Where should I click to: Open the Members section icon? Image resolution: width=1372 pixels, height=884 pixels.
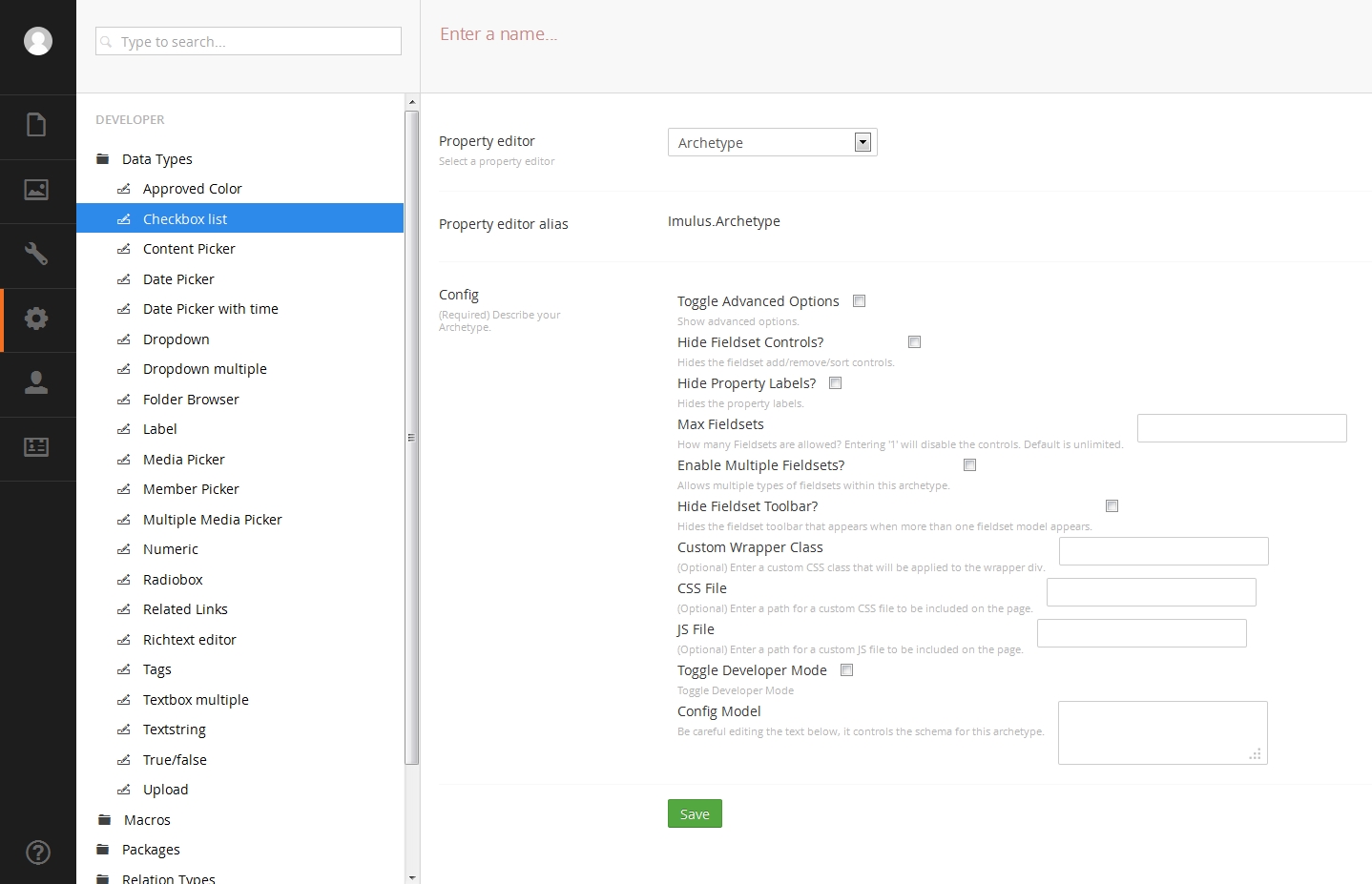coord(36,447)
